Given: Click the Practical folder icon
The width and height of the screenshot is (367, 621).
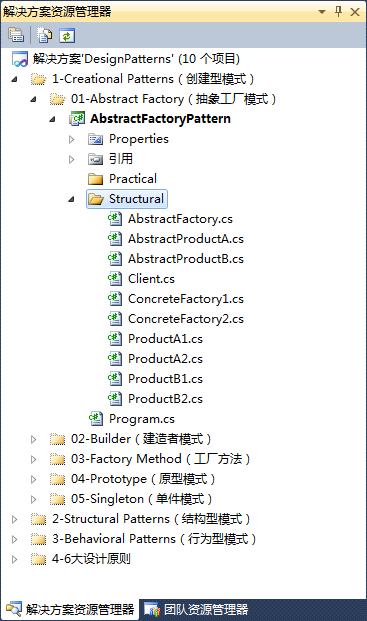Looking at the screenshot, I should (95, 179).
